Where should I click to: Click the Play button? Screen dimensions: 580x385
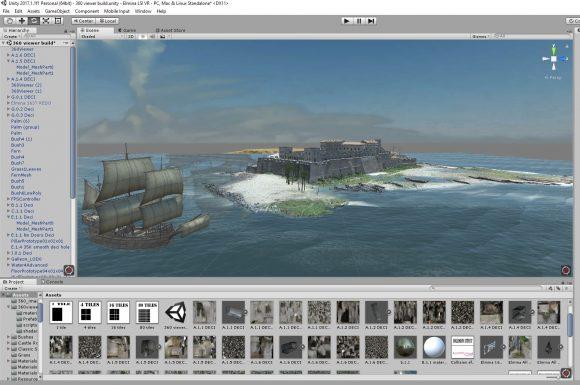coord(347,21)
